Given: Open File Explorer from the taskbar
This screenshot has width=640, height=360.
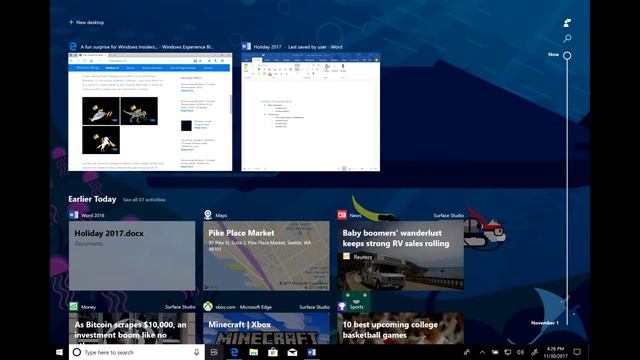Looking at the screenshot, I should tap(253, 352).
